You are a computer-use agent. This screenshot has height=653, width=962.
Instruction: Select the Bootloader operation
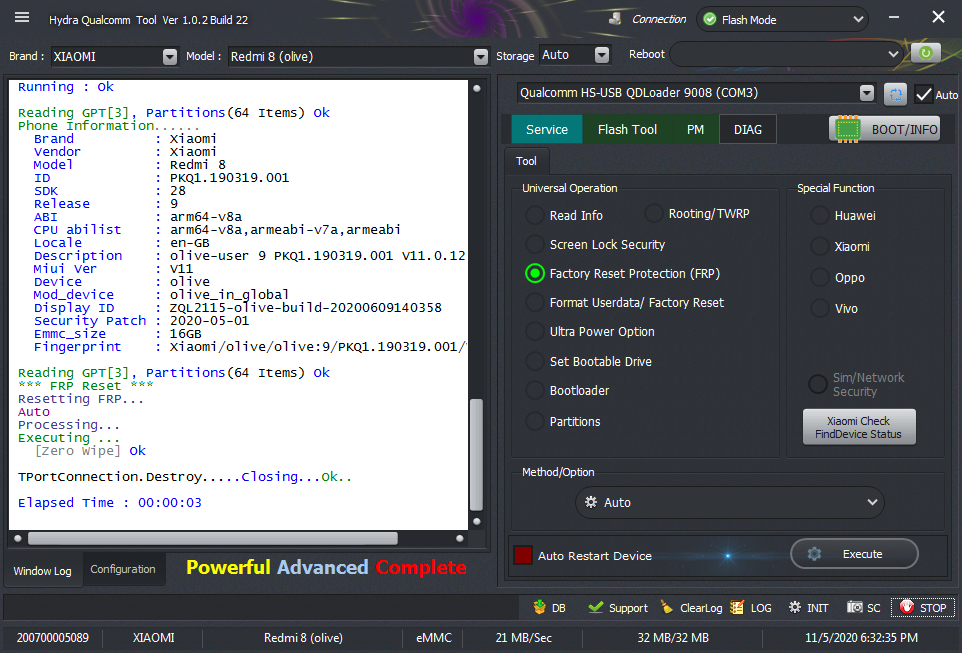click(568, 390)
